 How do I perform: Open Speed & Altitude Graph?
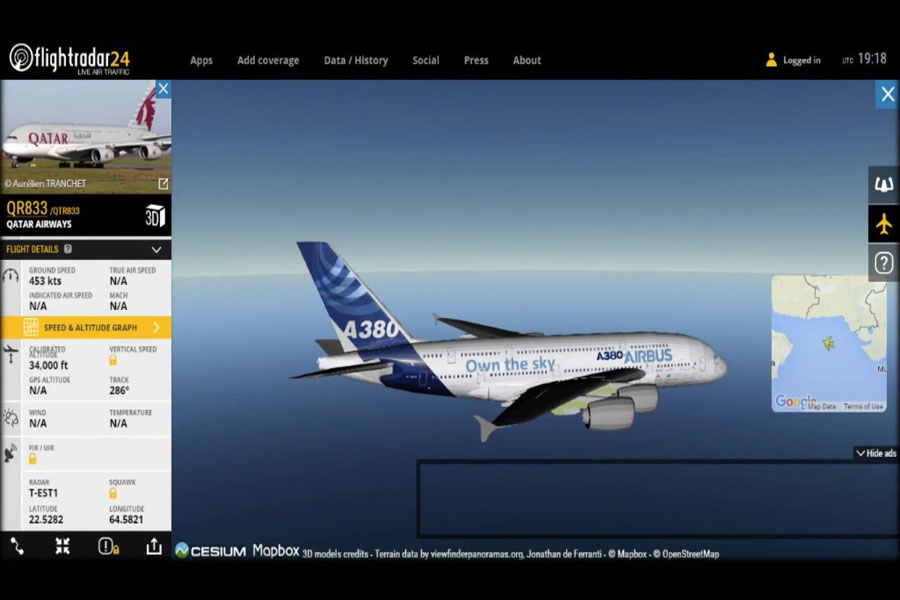[86, 327]
